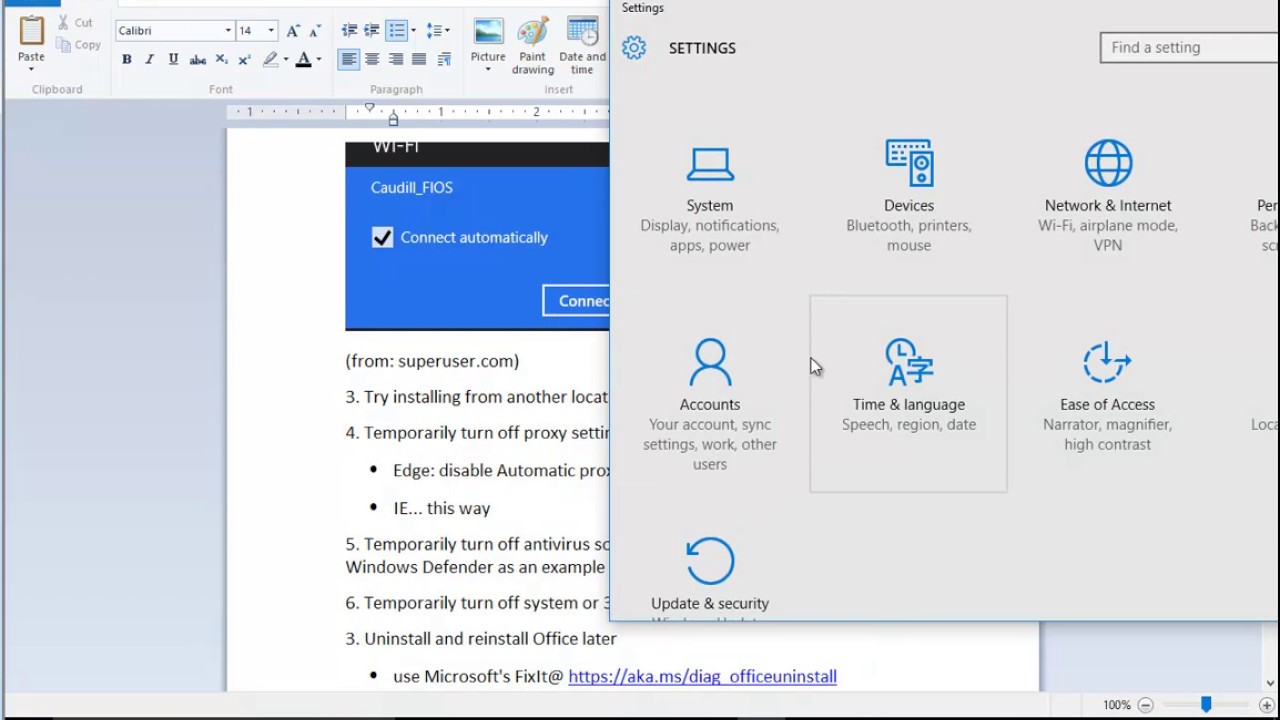Align text center in WordPad
1280x720 pixels.
coord(372,60)
